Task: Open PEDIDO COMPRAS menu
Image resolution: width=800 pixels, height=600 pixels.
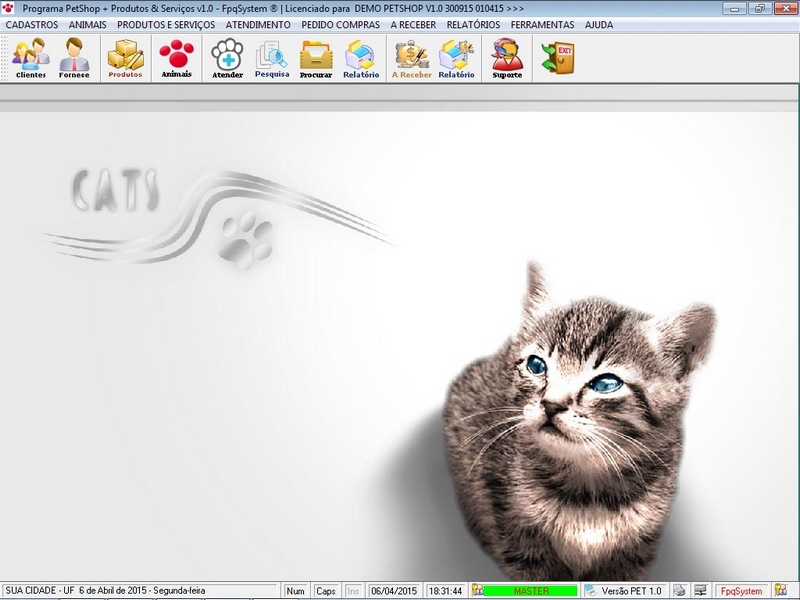Action: coord(341,24)
